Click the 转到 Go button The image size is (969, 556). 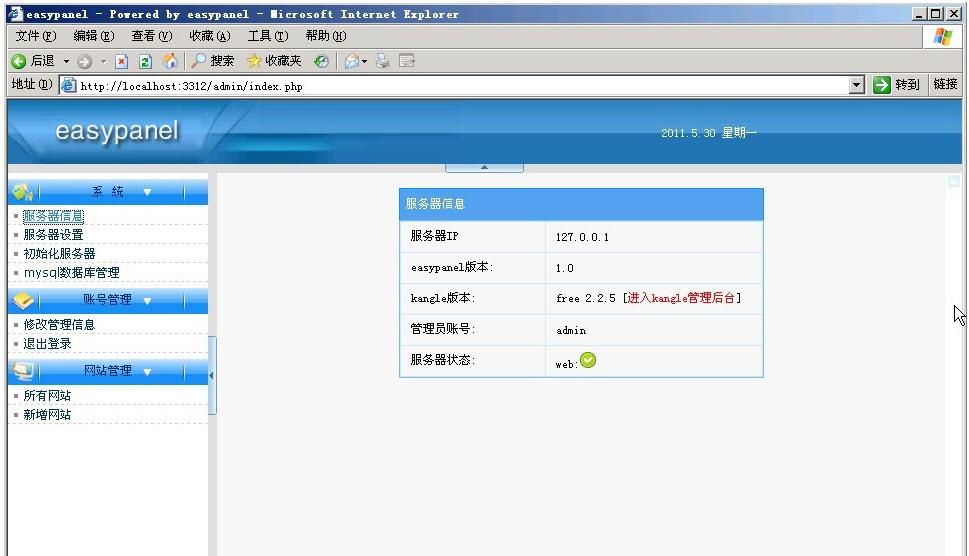[897, 85]
